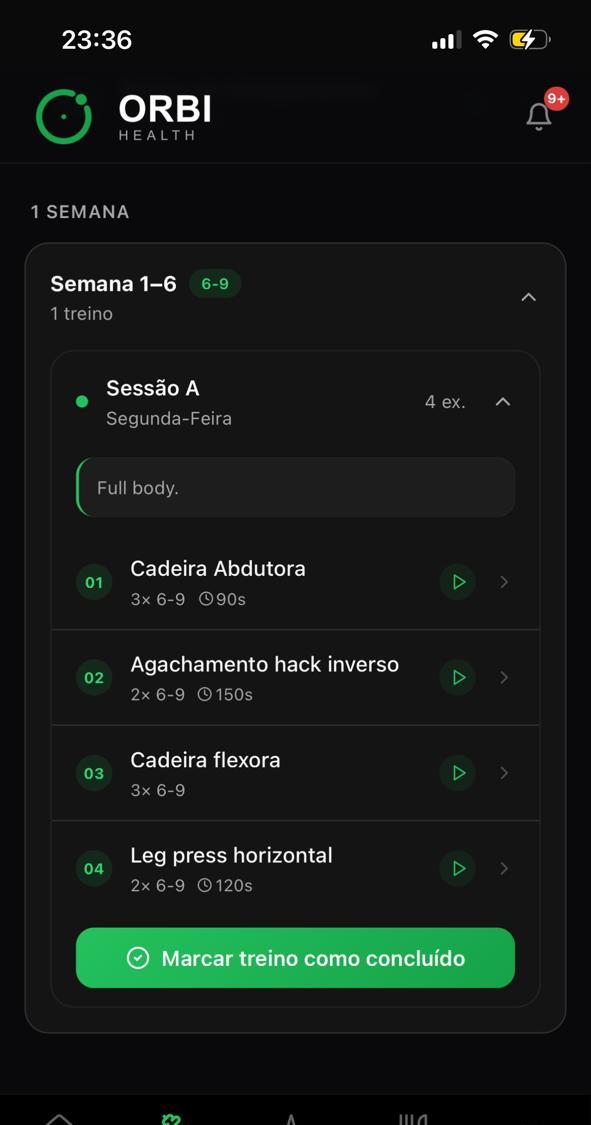Tap the Orbi Health logo
Viewport: 591px width, 1125px height.
(x=123, y=116)
